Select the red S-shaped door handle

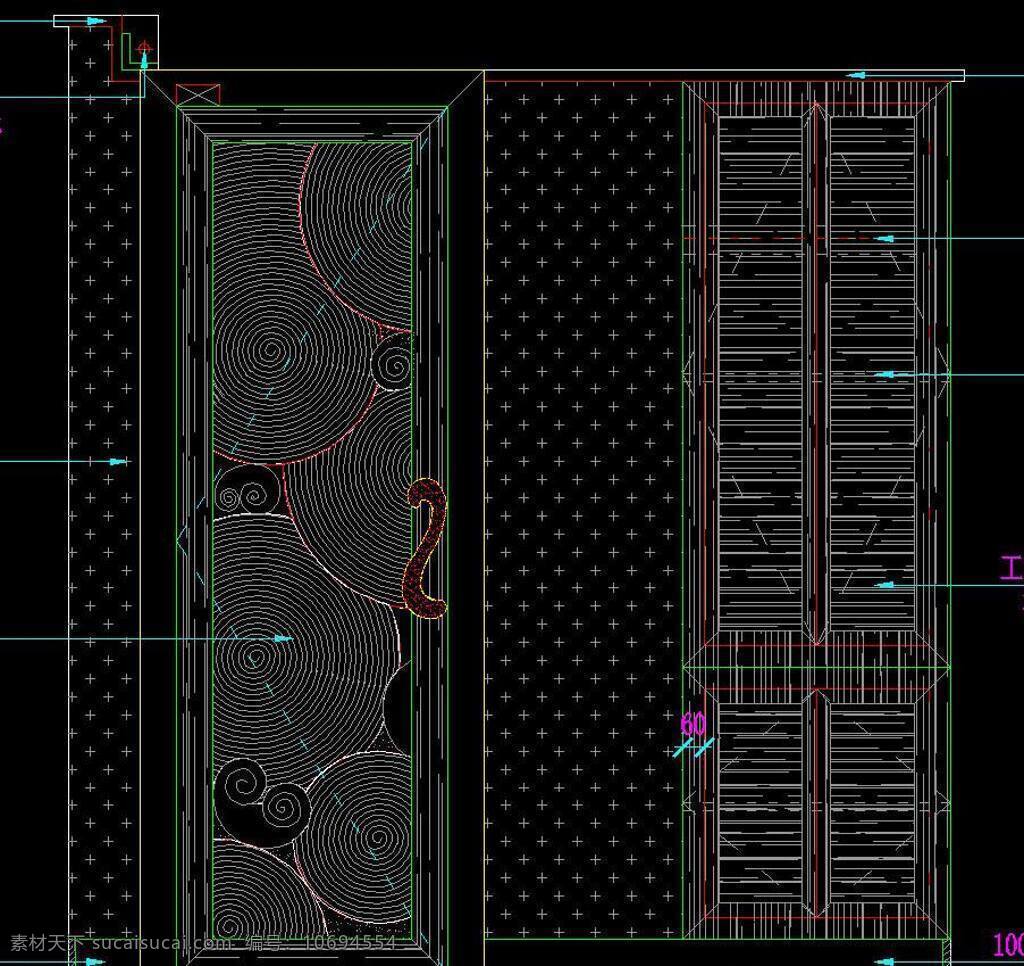coord(424,547)
